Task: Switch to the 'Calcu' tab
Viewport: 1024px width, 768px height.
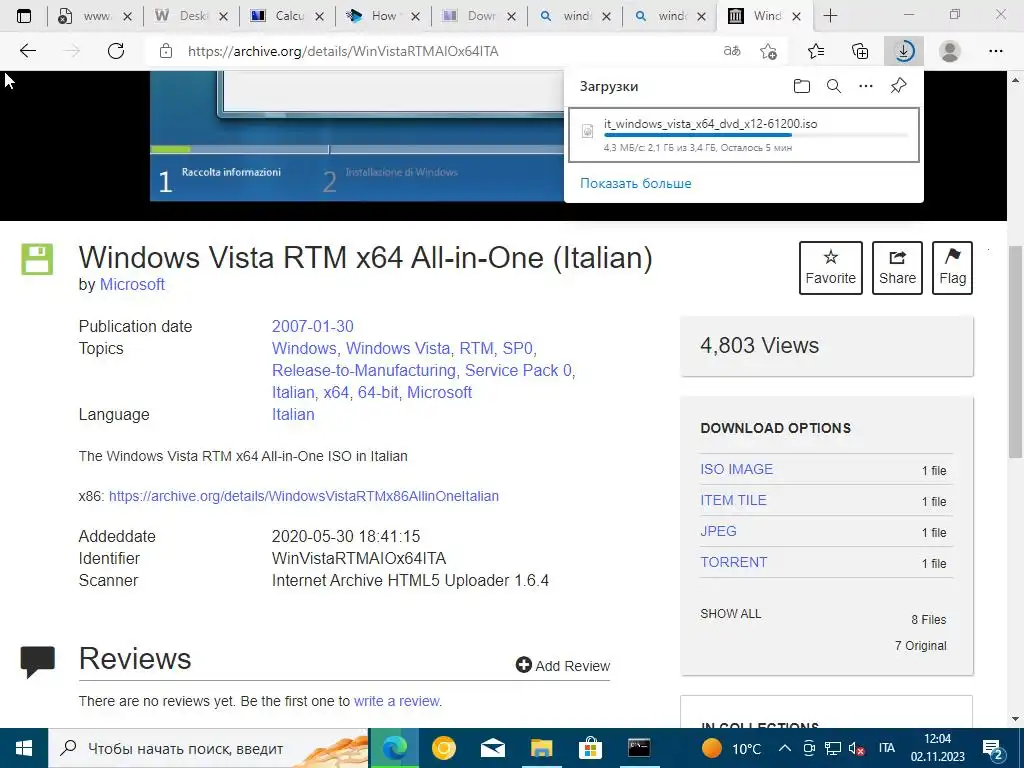Action: (285, 16)
